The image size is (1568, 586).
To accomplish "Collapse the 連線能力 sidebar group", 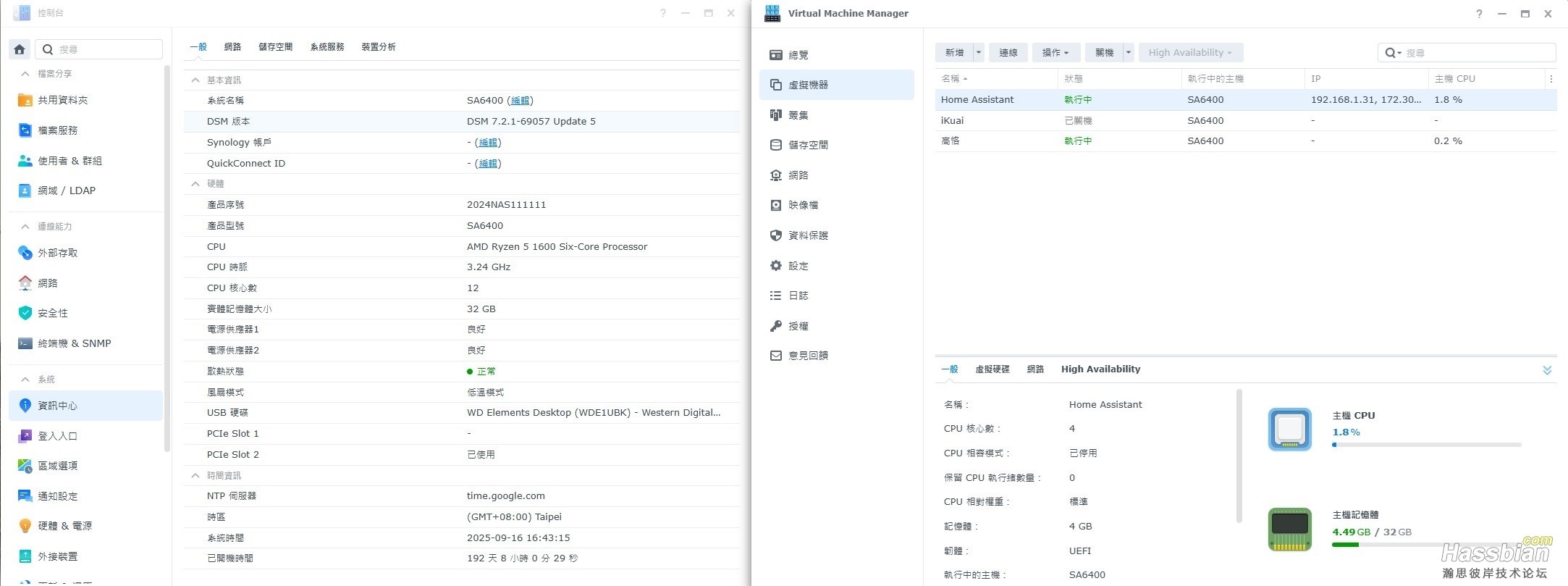I will click(x=25, y=227).
